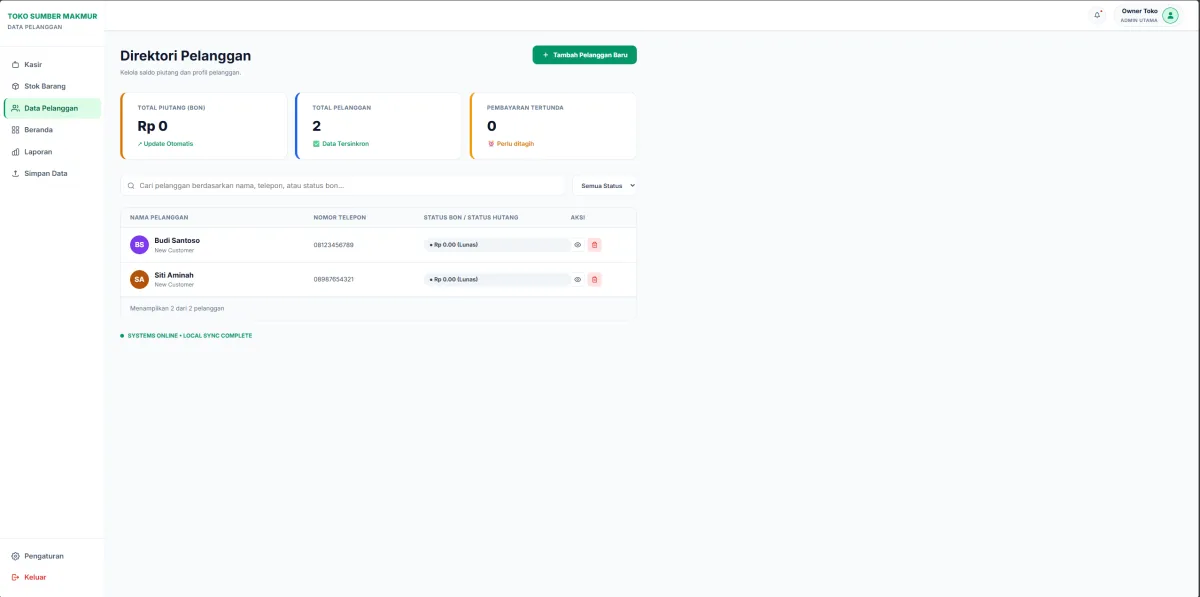Image resolution: width=1200 pixels, height=597 pixels.
Task: Navigate to Beranda
Action: [52, 130]
